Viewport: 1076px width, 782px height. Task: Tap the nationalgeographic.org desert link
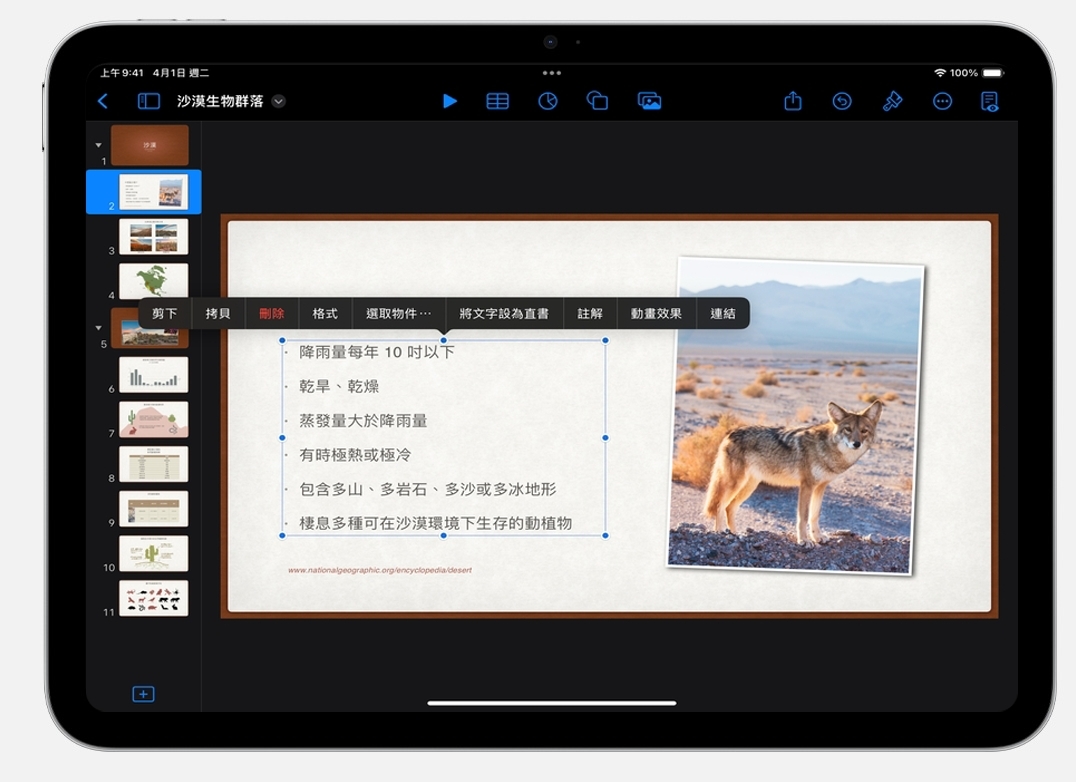tap(380, 570)
